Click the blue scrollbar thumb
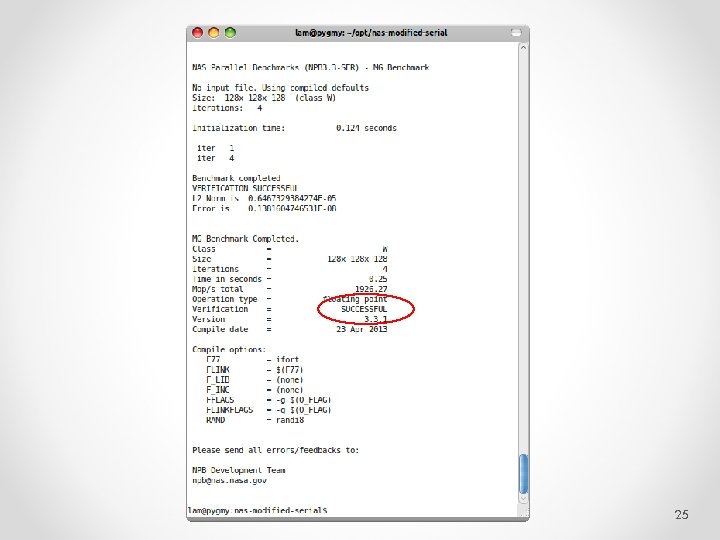 click(x=523, y=474)
